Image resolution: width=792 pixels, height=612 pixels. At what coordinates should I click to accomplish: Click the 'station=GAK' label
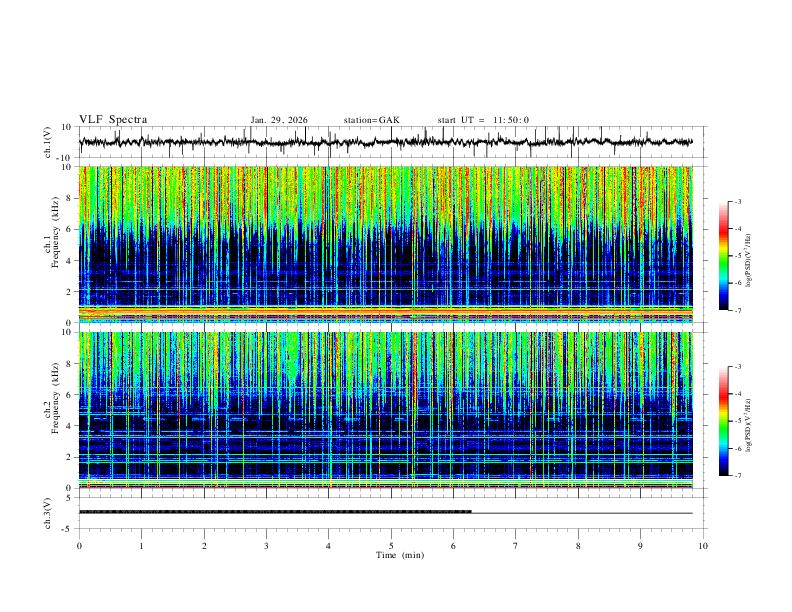click(x=371, y=120)
